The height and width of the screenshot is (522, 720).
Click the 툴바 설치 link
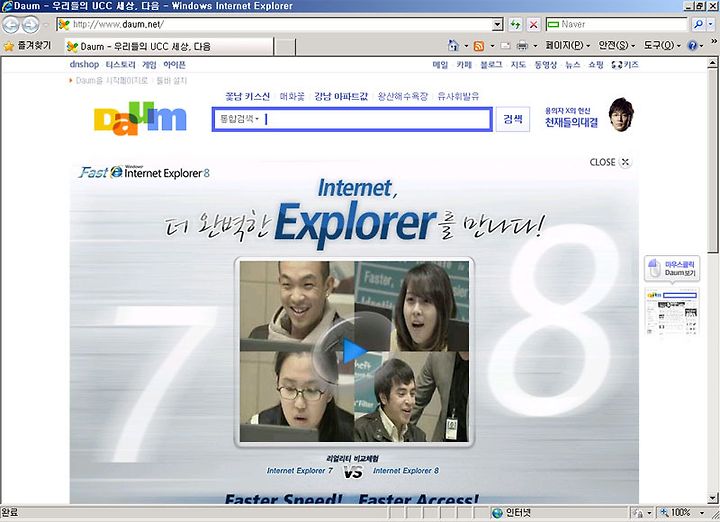tap(172, 81)
